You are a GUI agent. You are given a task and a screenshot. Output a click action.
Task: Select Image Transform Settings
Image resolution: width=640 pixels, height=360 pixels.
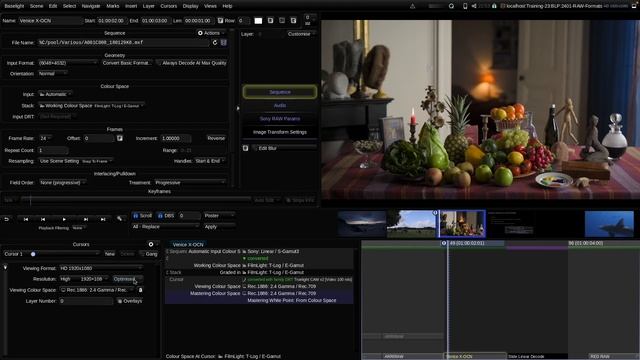(280, 132)
